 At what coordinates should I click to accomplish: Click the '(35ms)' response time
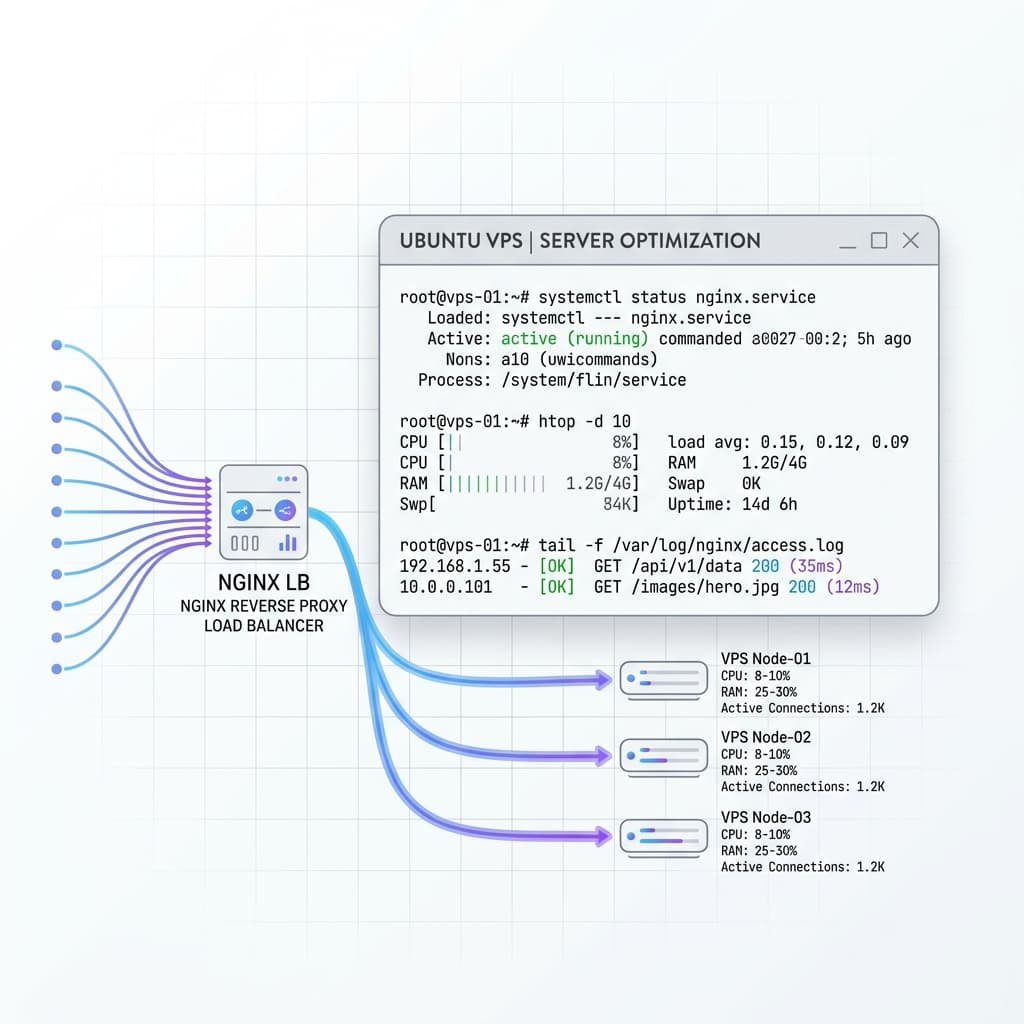point(816,566)
